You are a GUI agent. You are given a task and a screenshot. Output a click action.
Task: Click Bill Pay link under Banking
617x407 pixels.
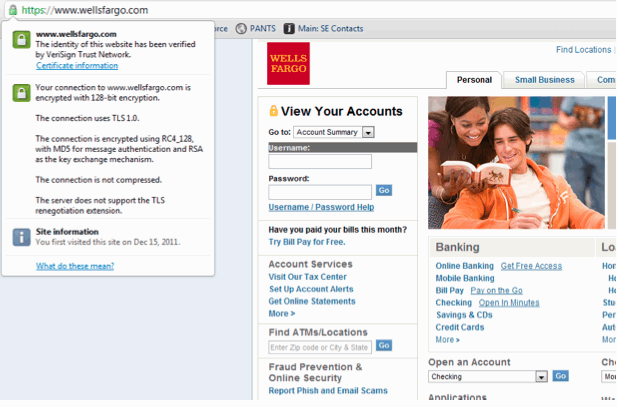pyautogui.click(x=449, y=290)
